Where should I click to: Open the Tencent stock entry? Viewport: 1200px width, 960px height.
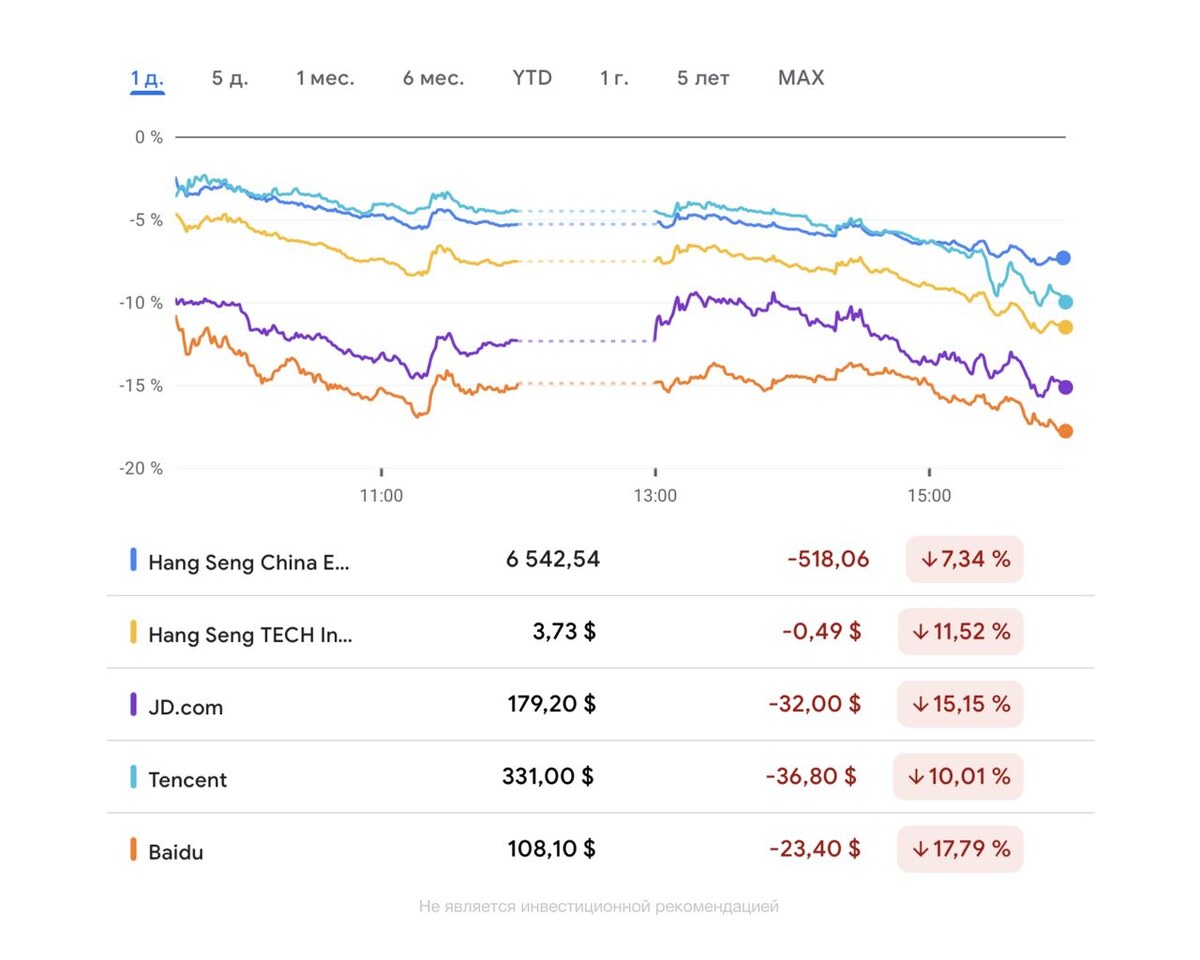coord(187,780)
